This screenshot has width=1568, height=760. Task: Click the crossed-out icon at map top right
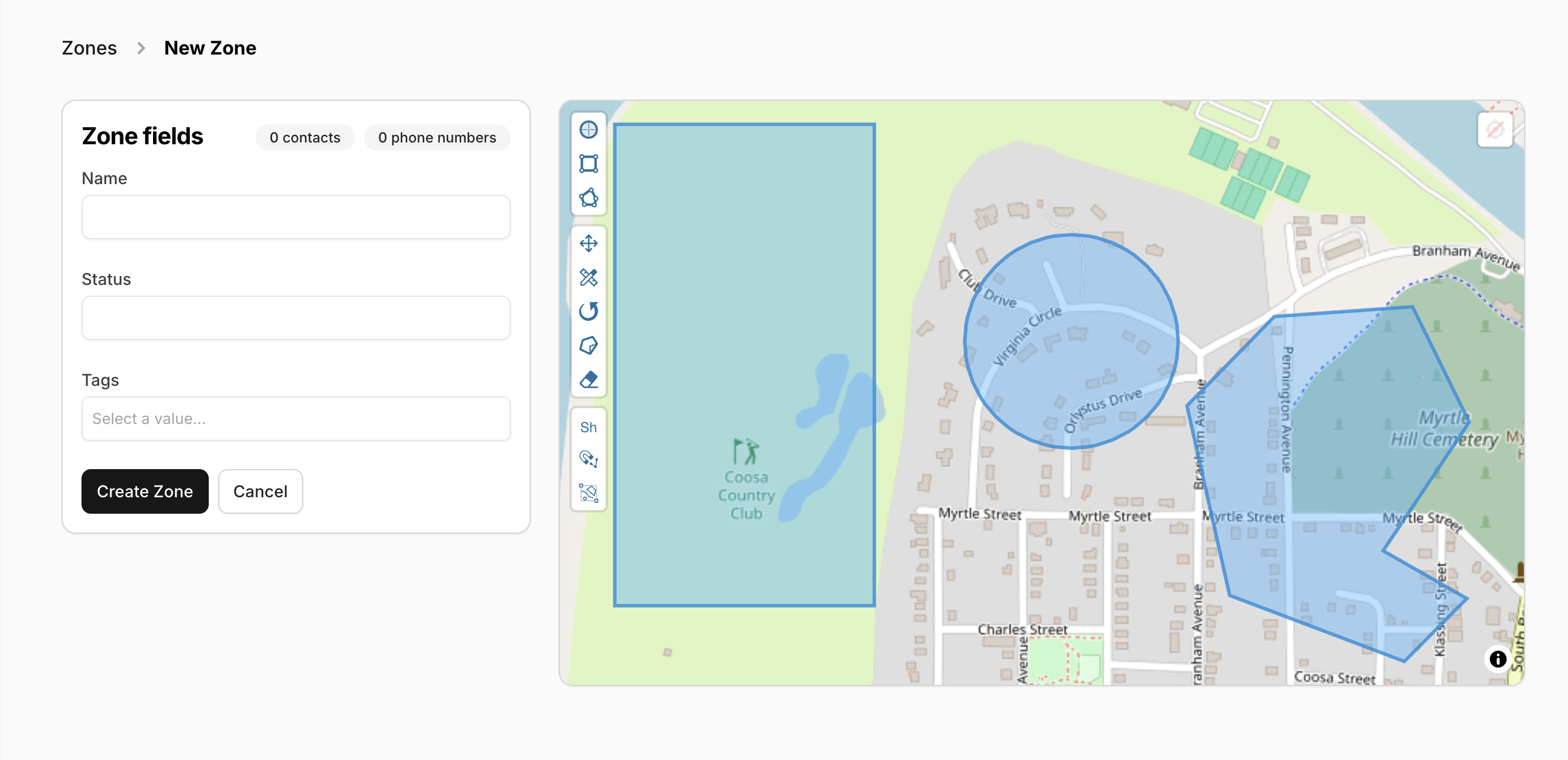1494,130
